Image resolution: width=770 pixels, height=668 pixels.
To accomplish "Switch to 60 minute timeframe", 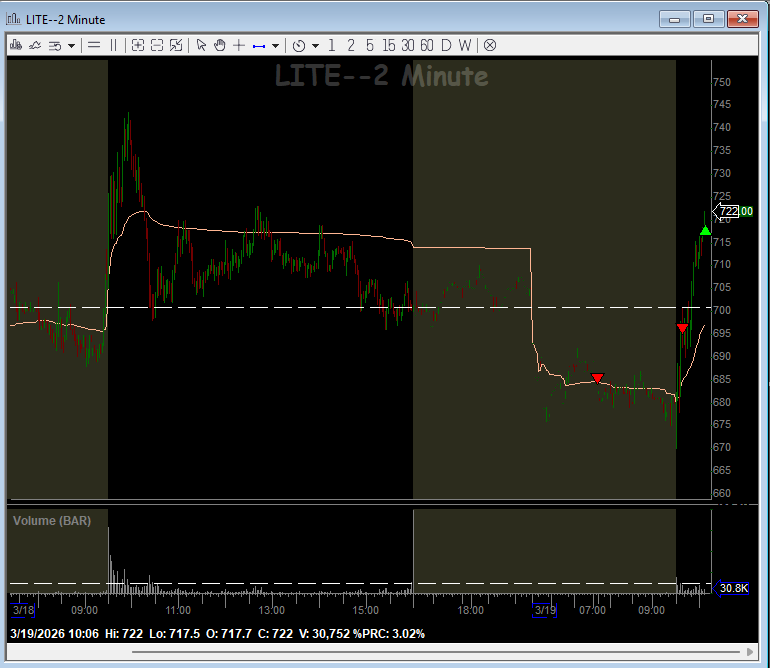I will [427, 46].
